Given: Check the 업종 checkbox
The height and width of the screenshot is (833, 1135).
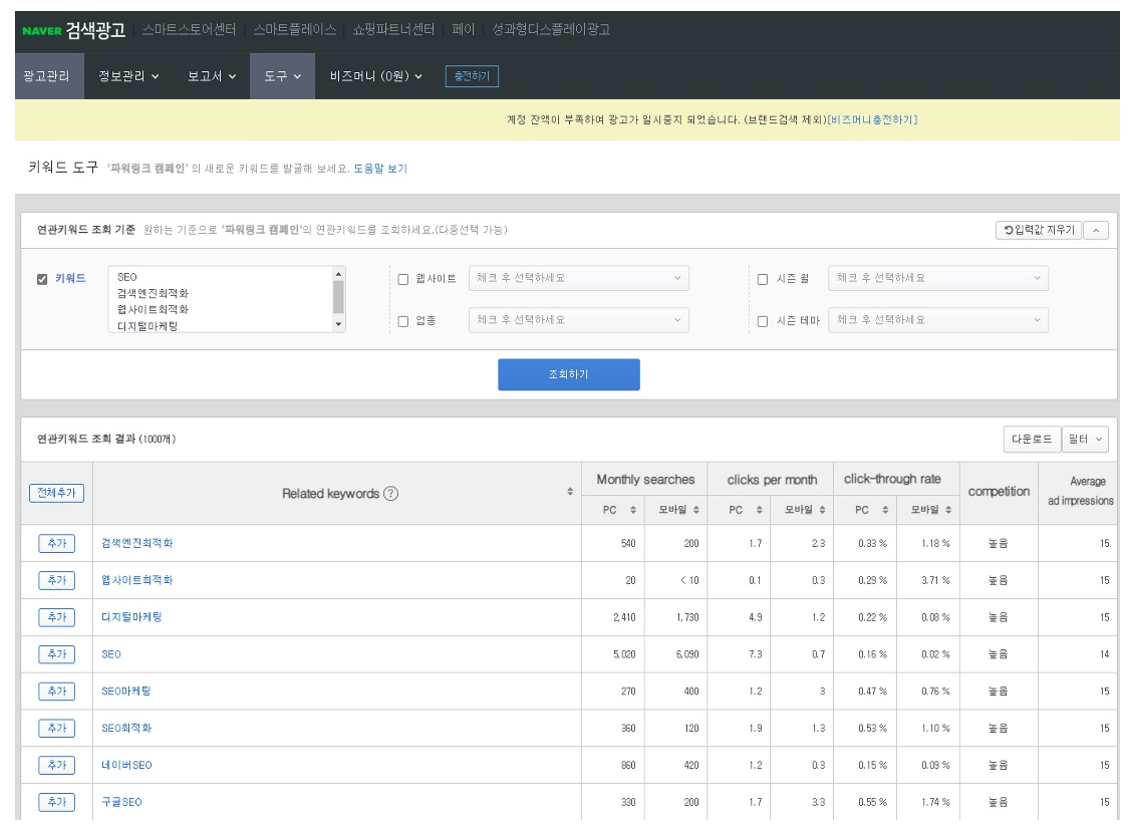Looking at the screenshot, I should (403, 321).
